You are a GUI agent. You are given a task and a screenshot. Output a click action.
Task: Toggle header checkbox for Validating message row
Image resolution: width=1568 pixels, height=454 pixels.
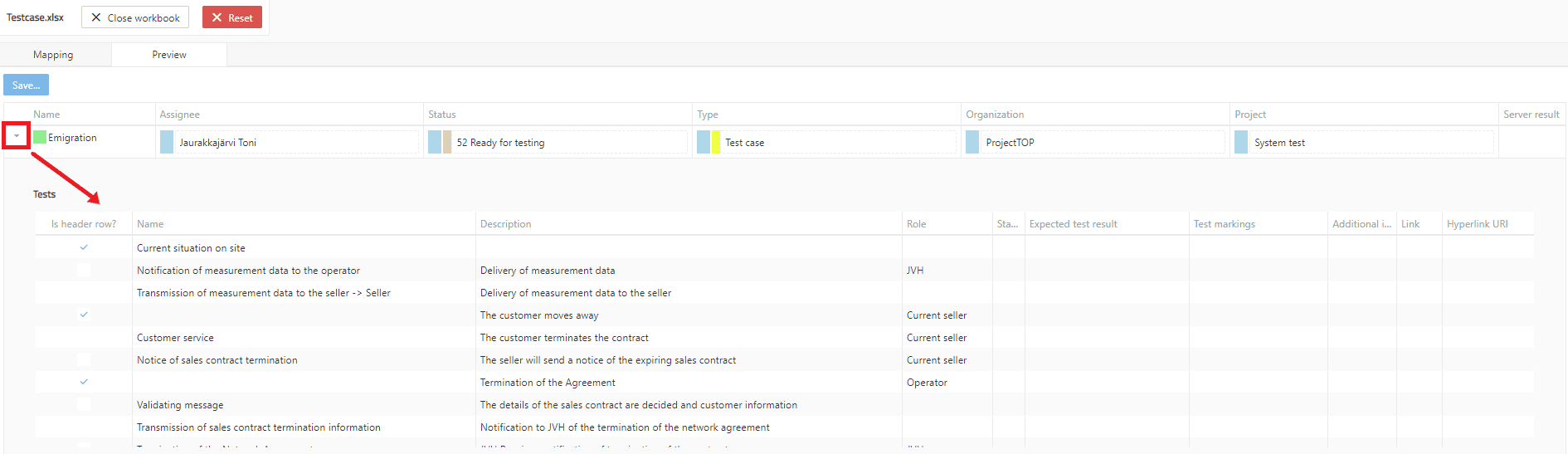tap(84, 404)
